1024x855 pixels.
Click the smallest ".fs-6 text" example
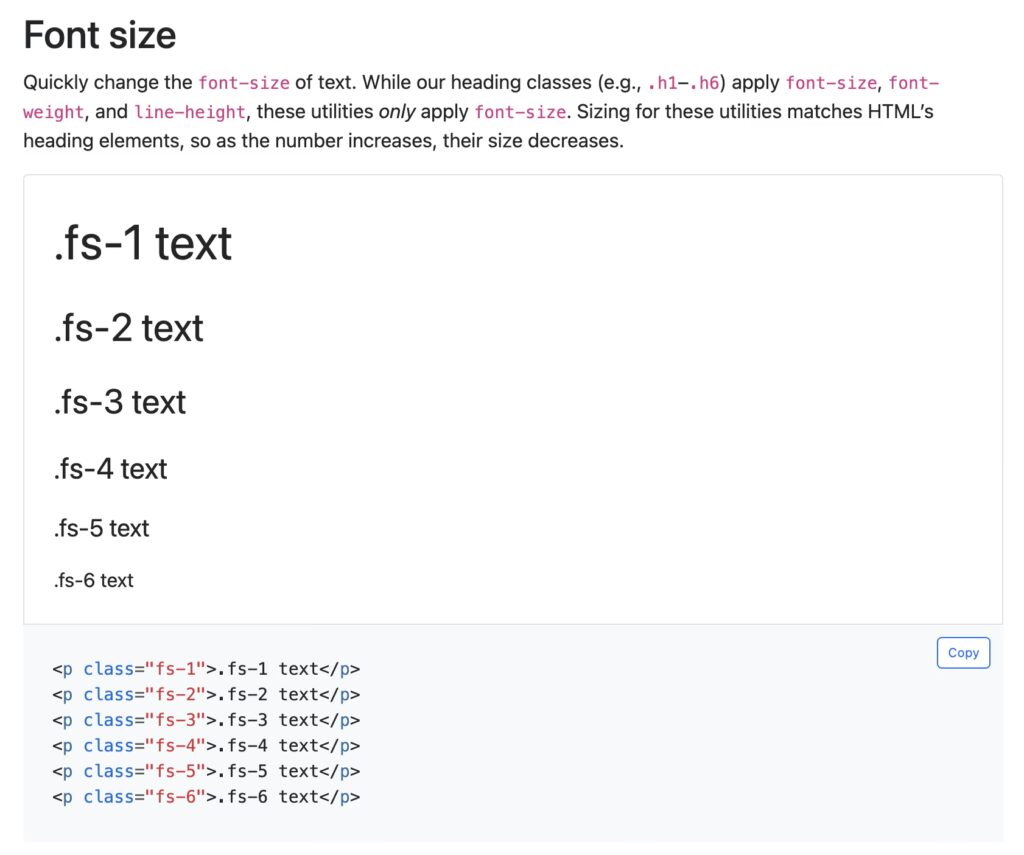[x=94, y=581]
